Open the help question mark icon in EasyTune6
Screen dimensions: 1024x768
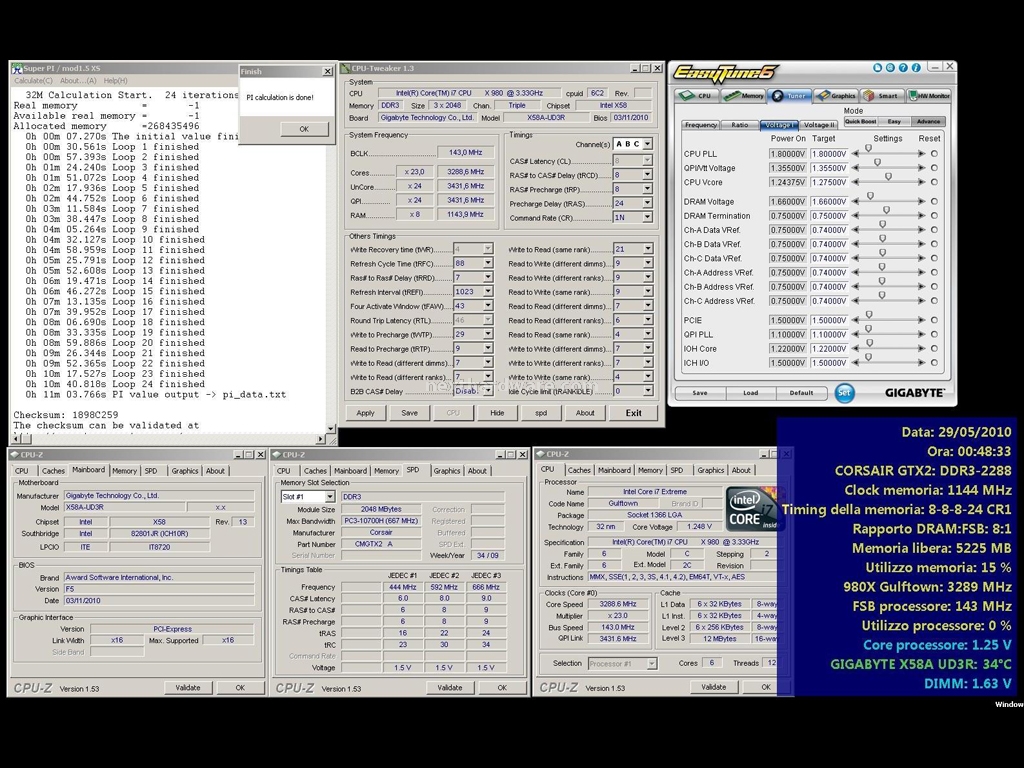[x=903, y=68]
